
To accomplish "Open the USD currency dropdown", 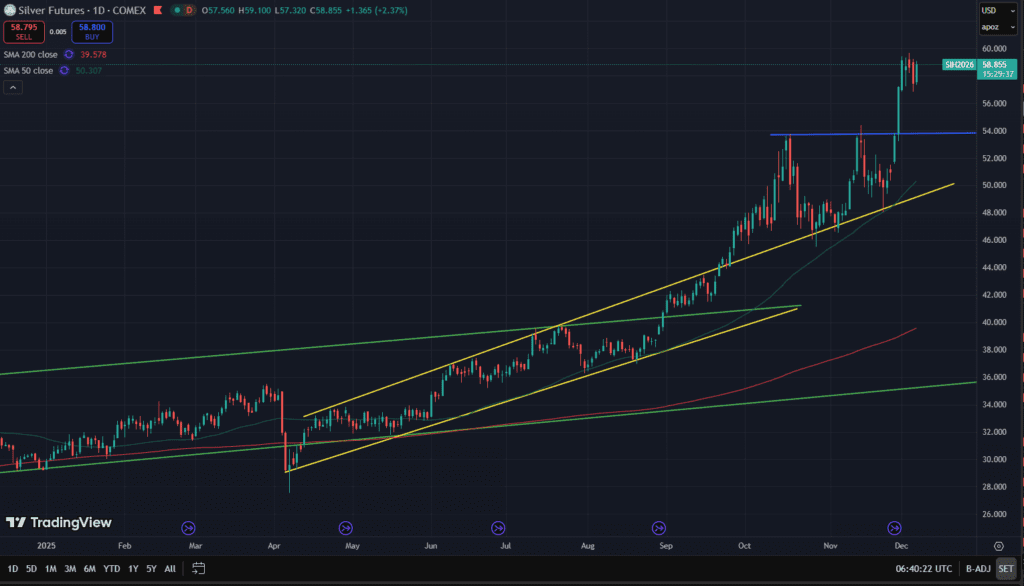I will (x=993, y=10).
